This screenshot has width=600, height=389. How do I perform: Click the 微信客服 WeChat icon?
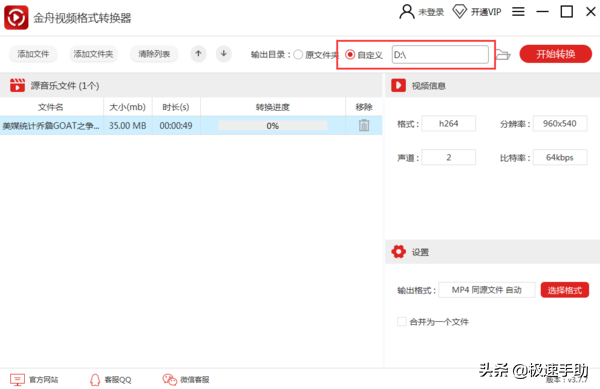pyautogui.click(x=170, y=379)
